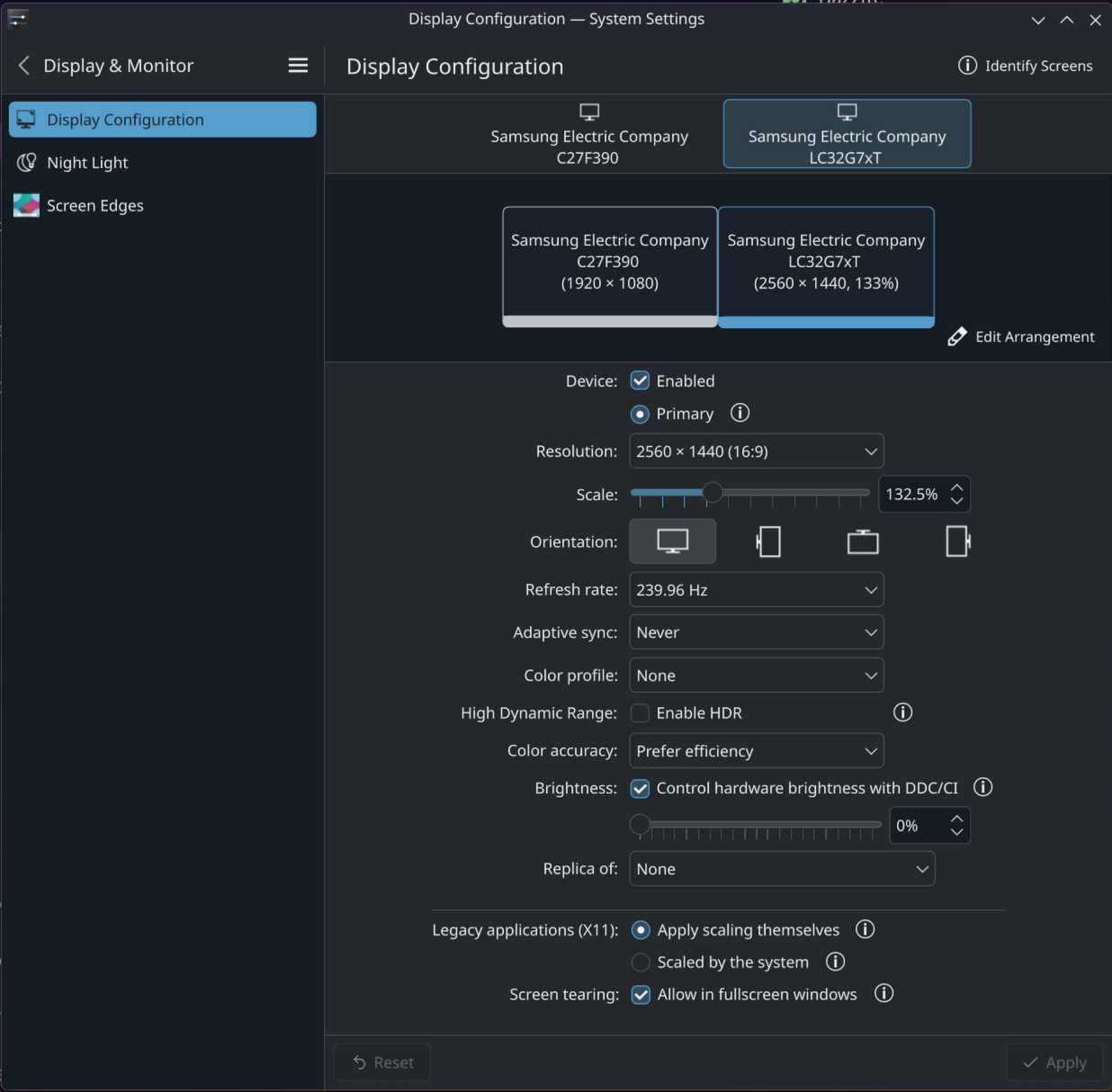Click the Screen Edges colorful icon
Image resolution: width=1112 pixels, height=1092 pixels.
26,205
